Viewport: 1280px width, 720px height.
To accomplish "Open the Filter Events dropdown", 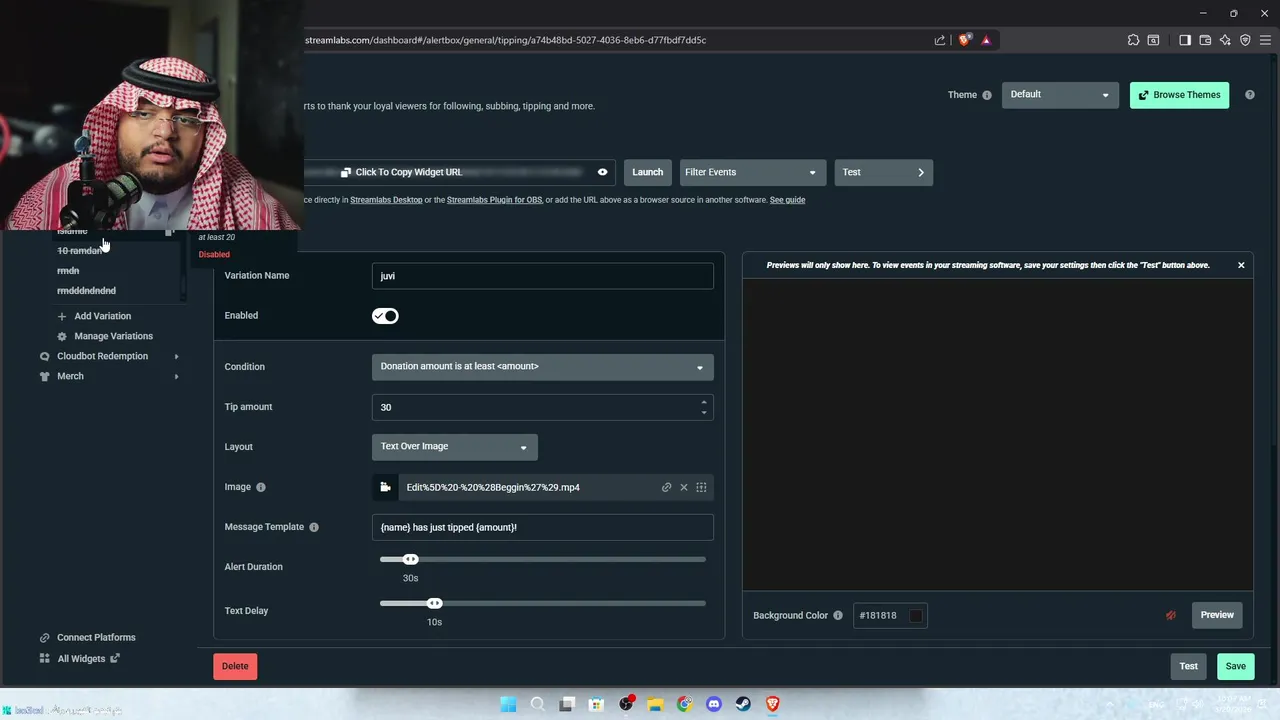I will coord(753,172).
